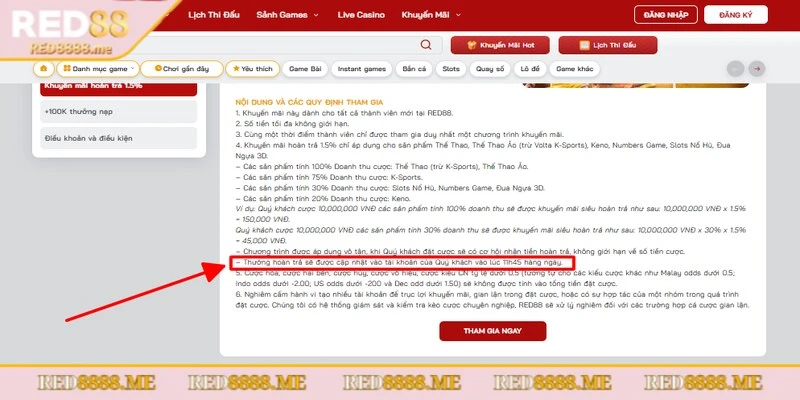The image size is (800, 400).
Task: Open Danh mục game dropdown
Action: (97, 69)
